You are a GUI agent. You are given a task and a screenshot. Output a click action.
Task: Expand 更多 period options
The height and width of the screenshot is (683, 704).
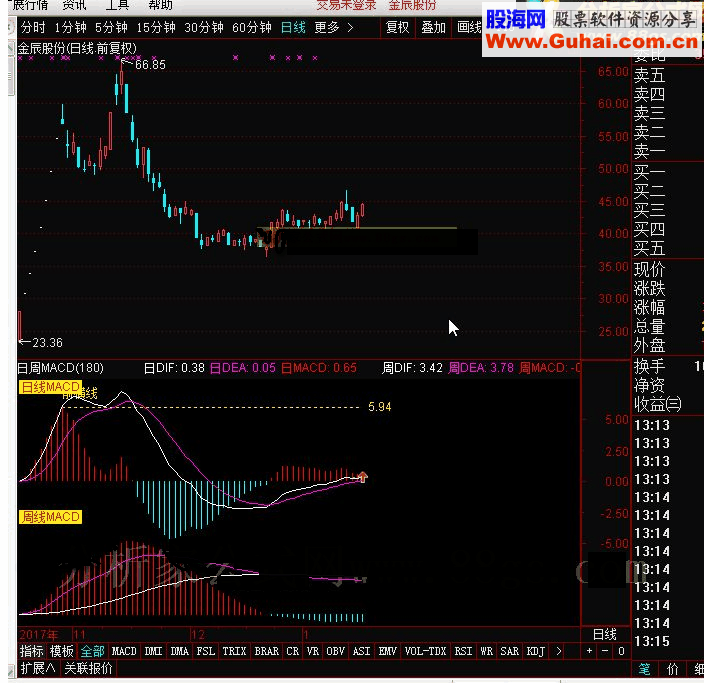click(x=334, y=27)
